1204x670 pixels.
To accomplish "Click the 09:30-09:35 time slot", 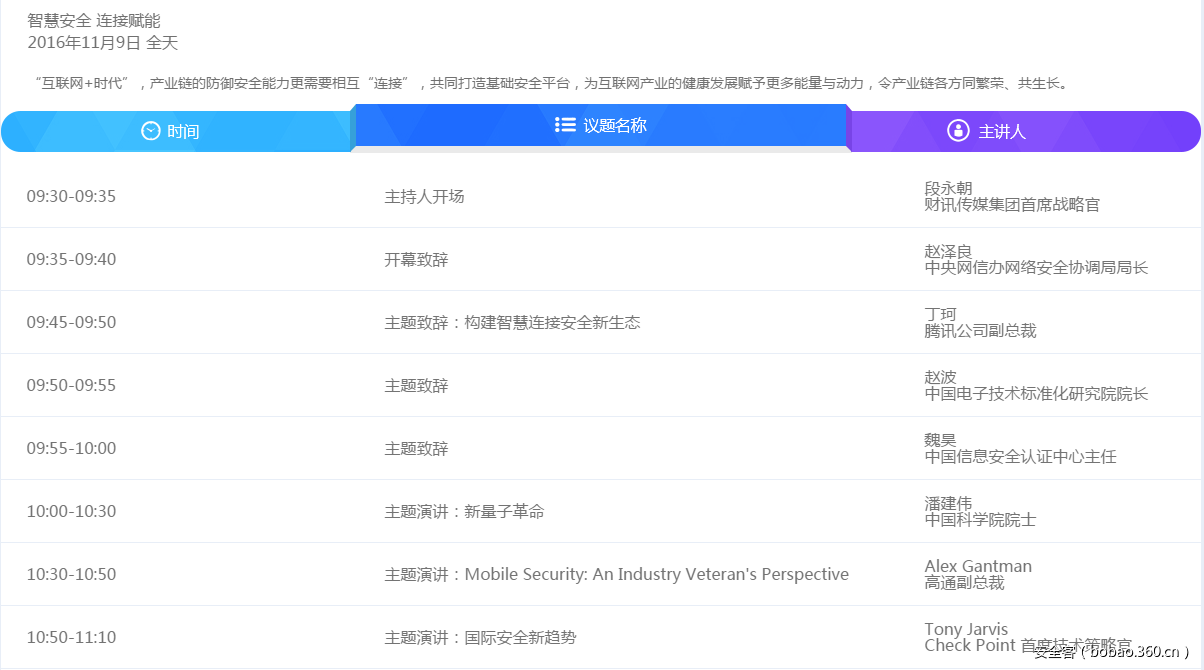I will pyautogui.click(x=71, y=197).
